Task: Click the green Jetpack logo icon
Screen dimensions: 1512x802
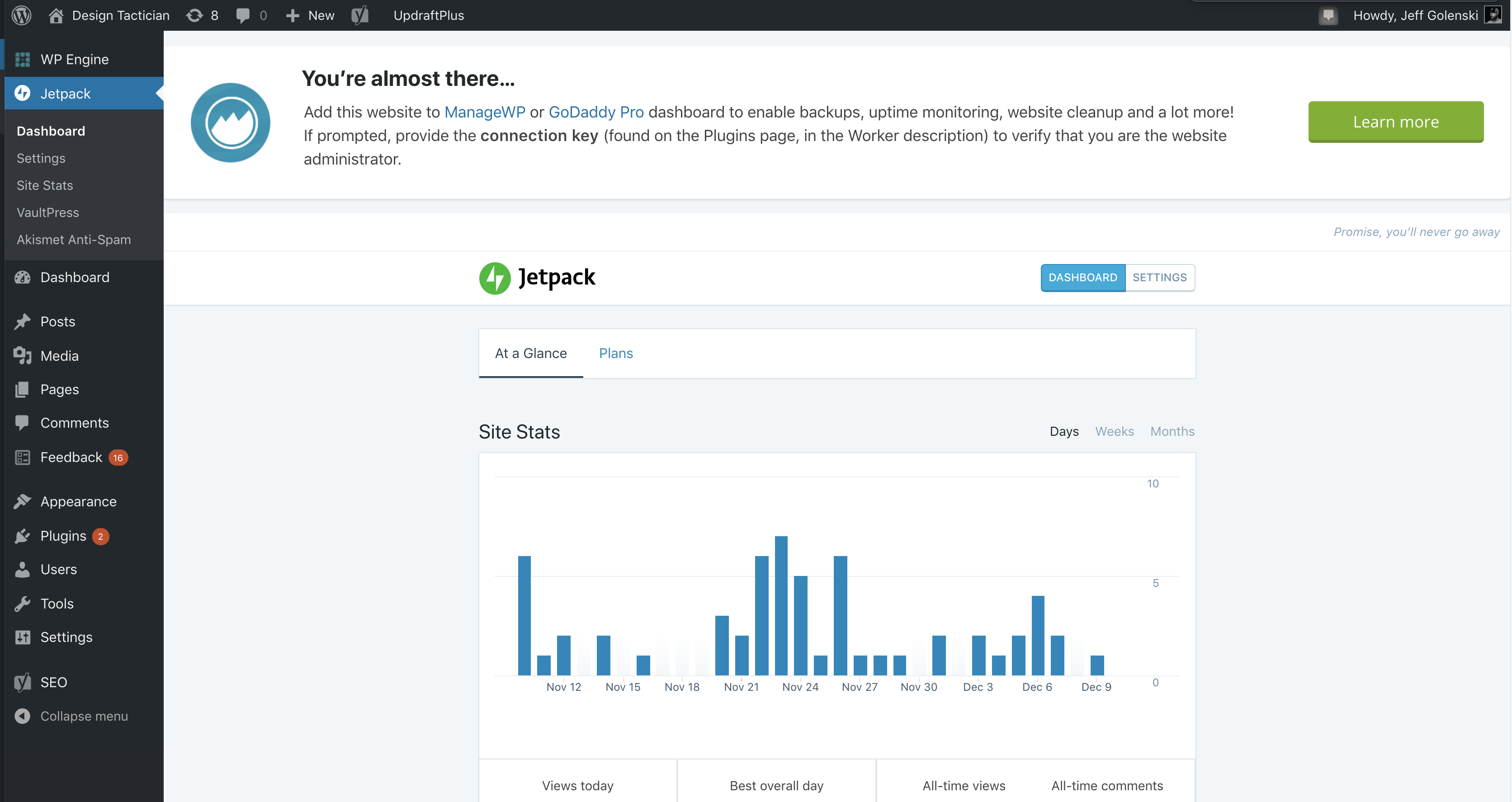Action: [x=495, y=278]
